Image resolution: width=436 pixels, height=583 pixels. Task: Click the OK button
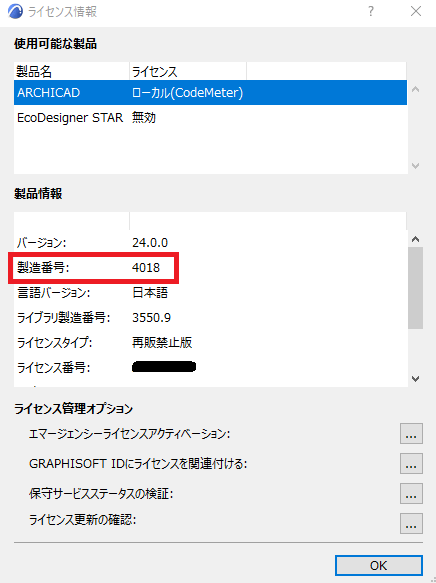point(379,566)
